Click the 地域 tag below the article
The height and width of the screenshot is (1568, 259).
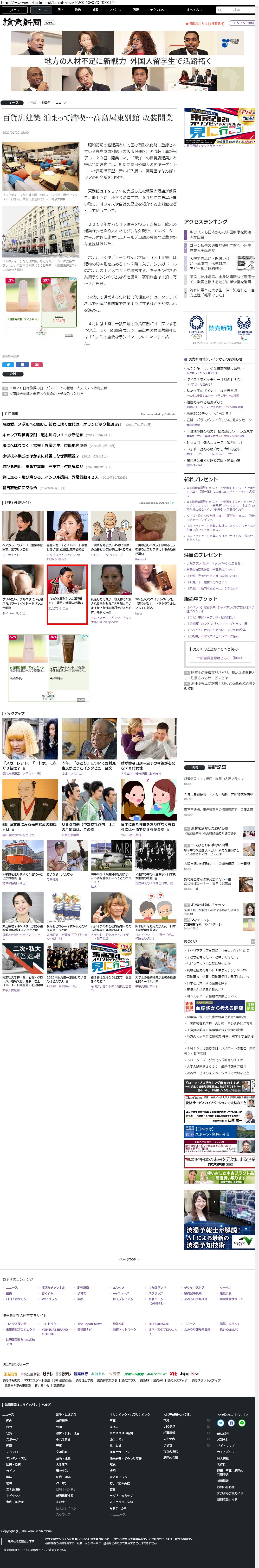[x=12, y=374]
